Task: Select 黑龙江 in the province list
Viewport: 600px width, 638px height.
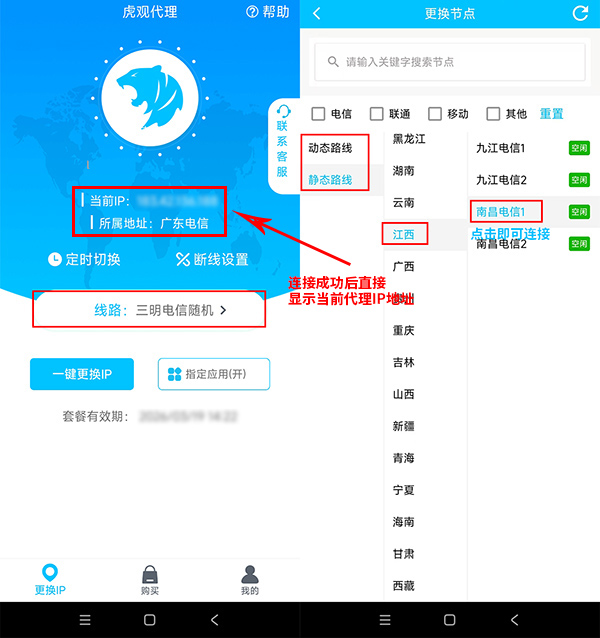Action: [409, 139]
